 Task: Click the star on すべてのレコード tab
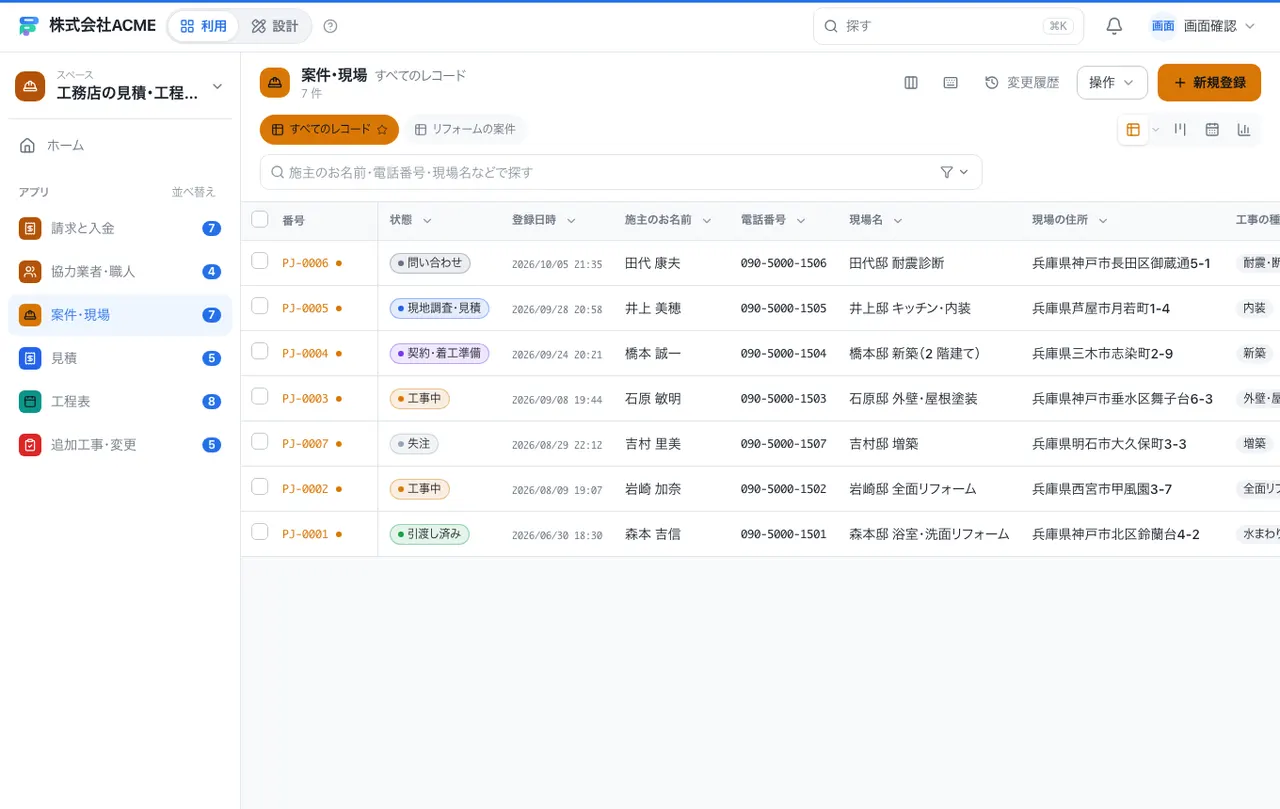[x=382, y=130]
